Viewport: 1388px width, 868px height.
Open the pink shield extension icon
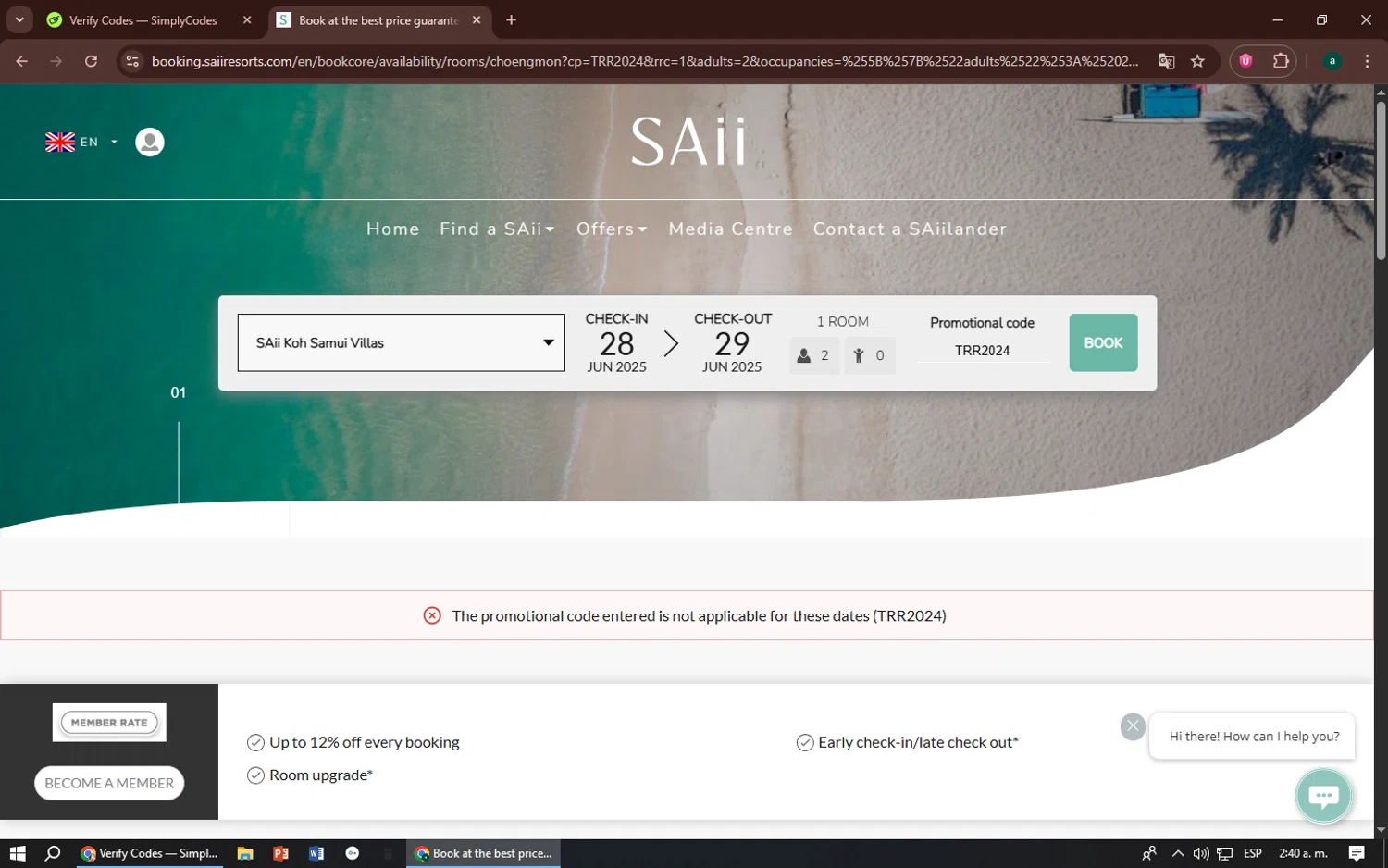point(1245,61)
